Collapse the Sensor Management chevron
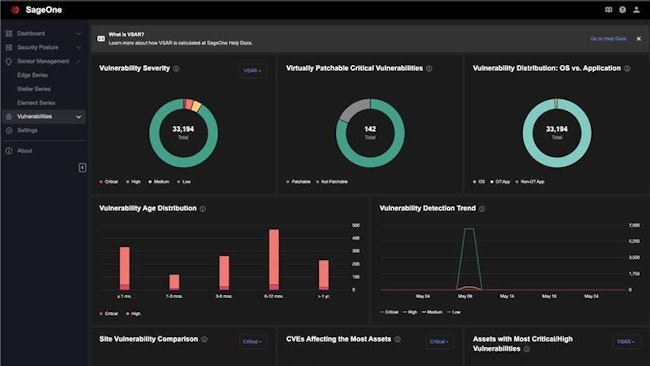Viewport: 650px width, 366px height. click(x=78, y=61)
